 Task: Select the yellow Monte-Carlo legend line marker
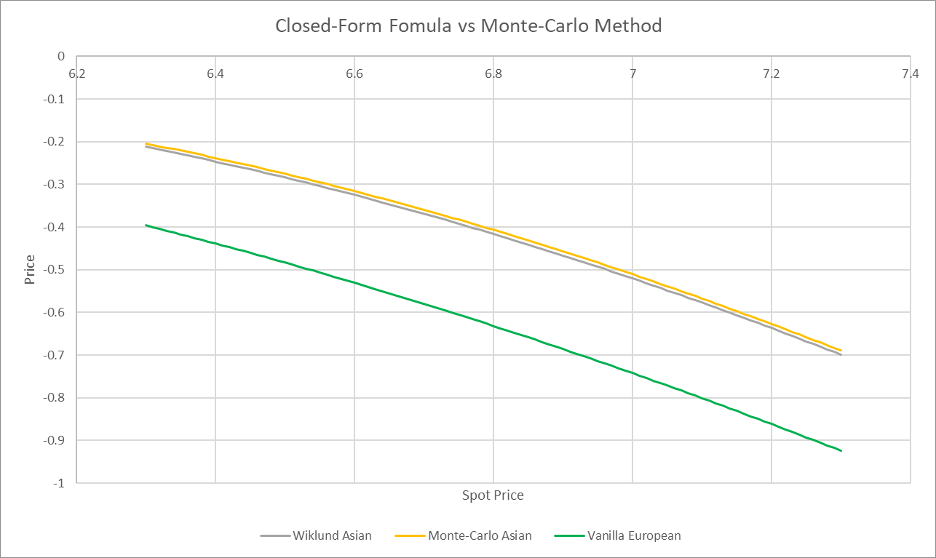click(x=410, y=536)
